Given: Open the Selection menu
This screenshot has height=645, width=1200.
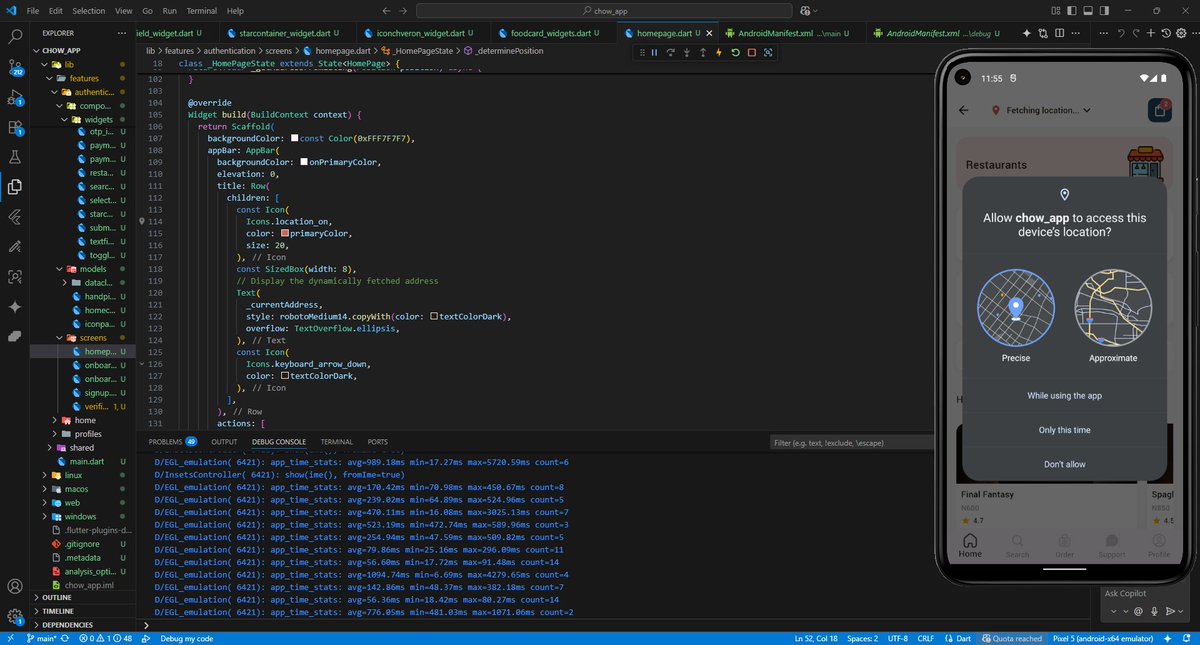Looking at the screenshot, I should 89,11.
